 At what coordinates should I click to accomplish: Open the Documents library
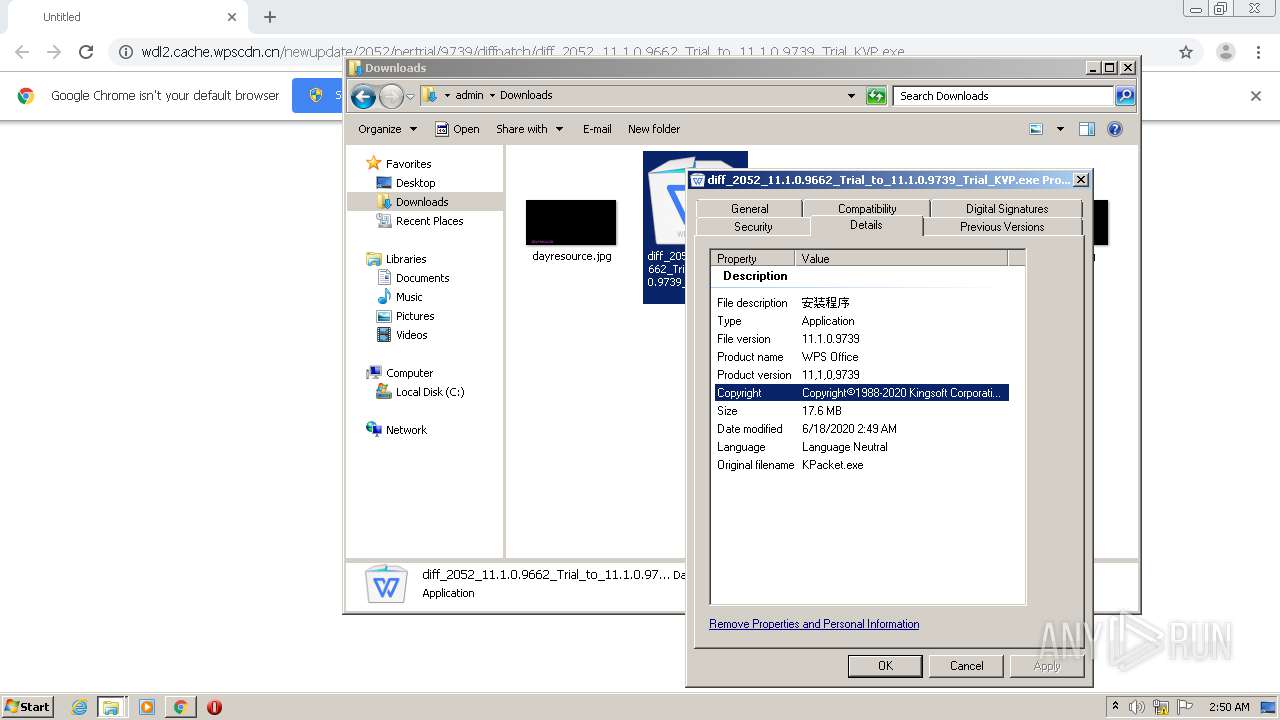click(x=422, y=278)
